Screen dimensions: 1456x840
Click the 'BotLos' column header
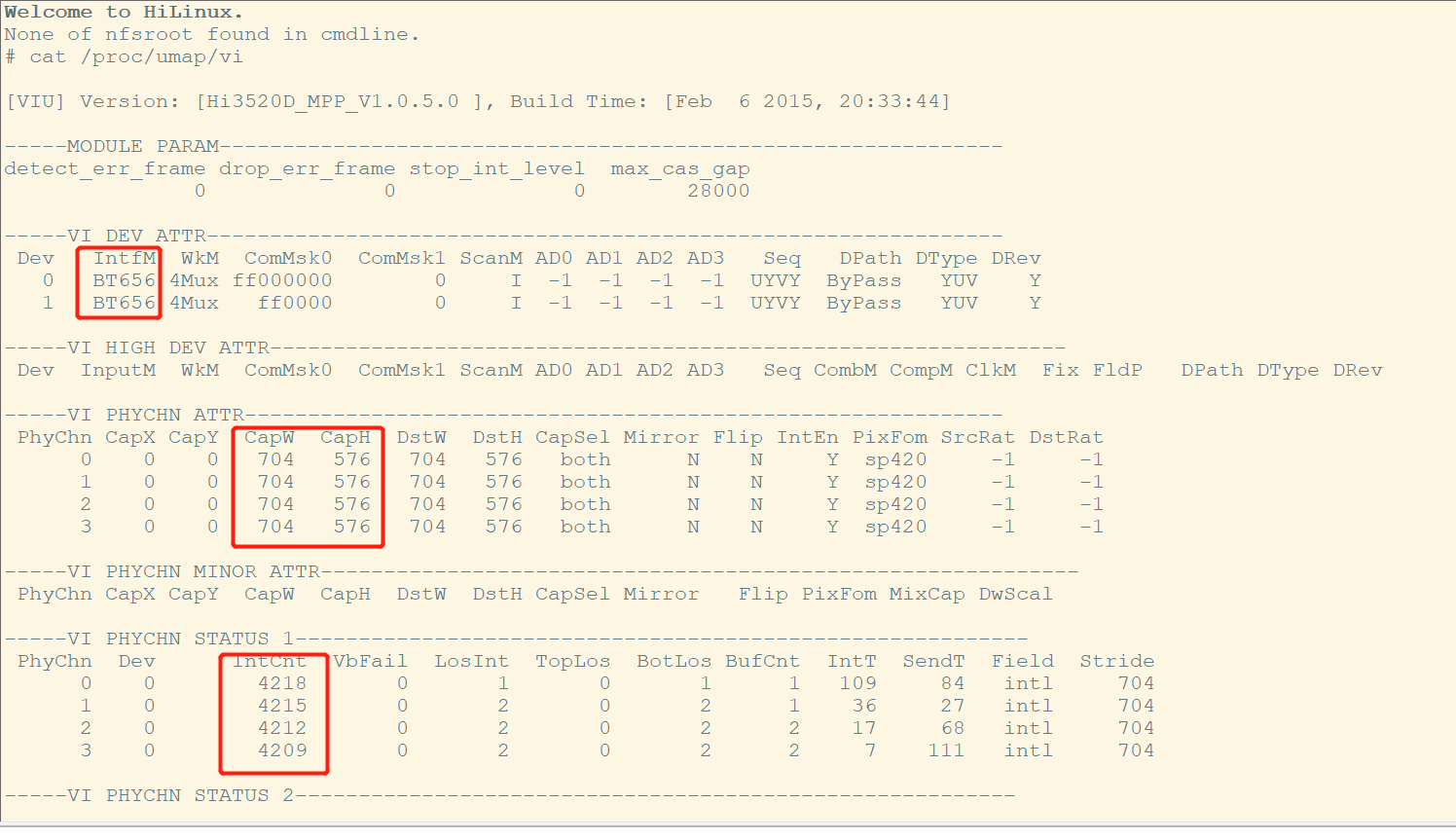tap(674, 661)
